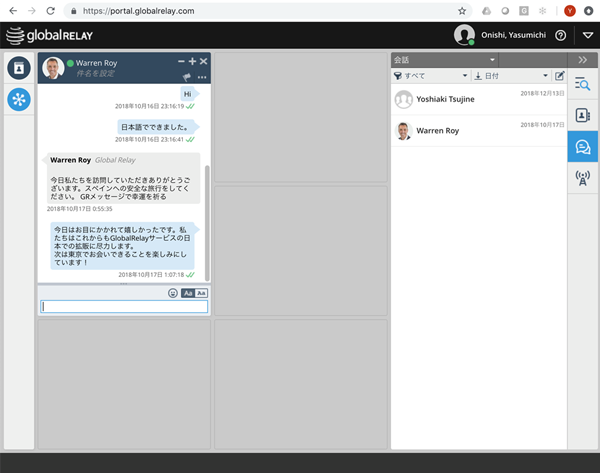
Task: Open the contacts directory icon in right rail
Action: [x=582, y=115]
